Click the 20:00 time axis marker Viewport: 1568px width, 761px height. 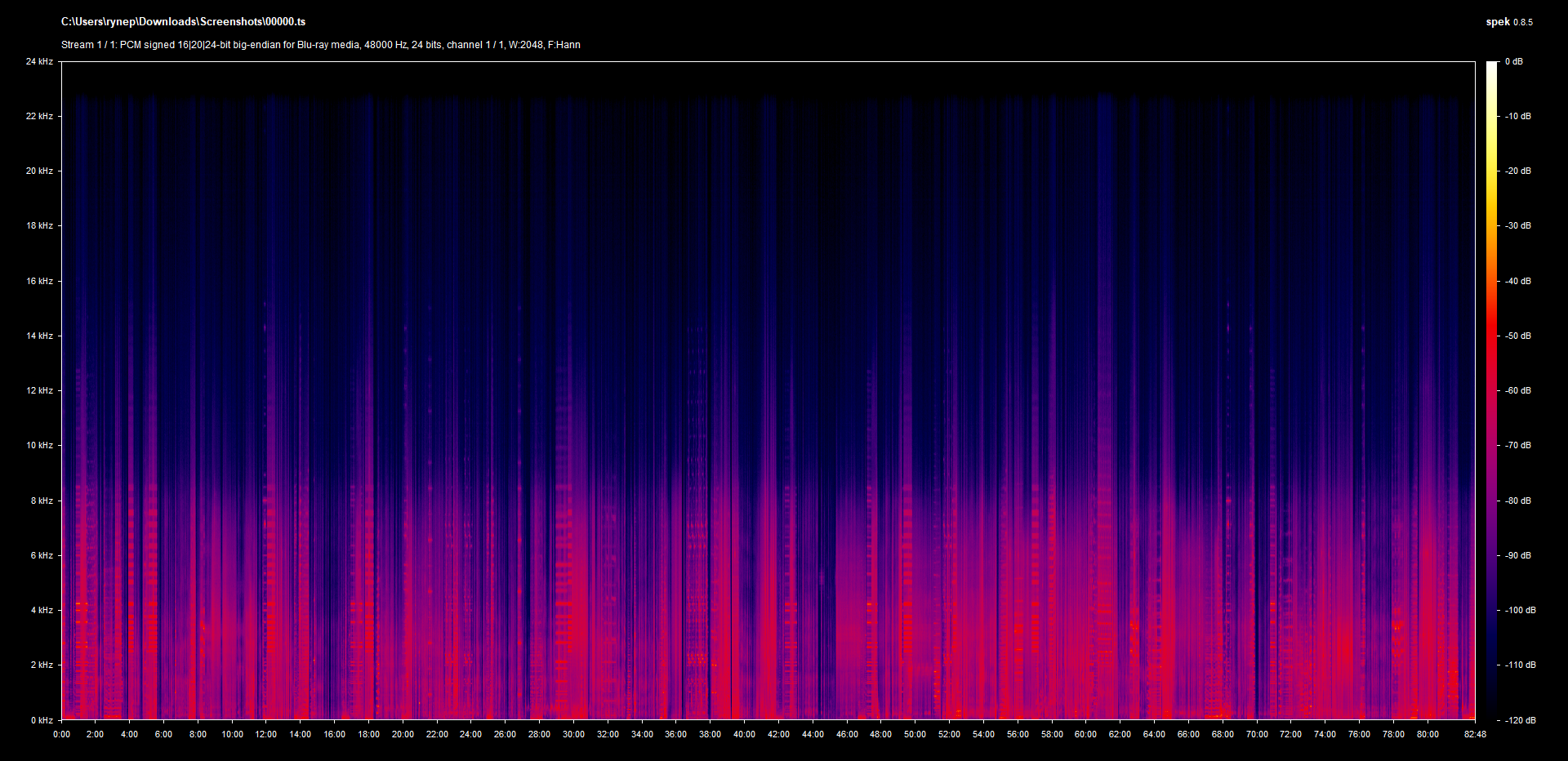coord(403,734)
